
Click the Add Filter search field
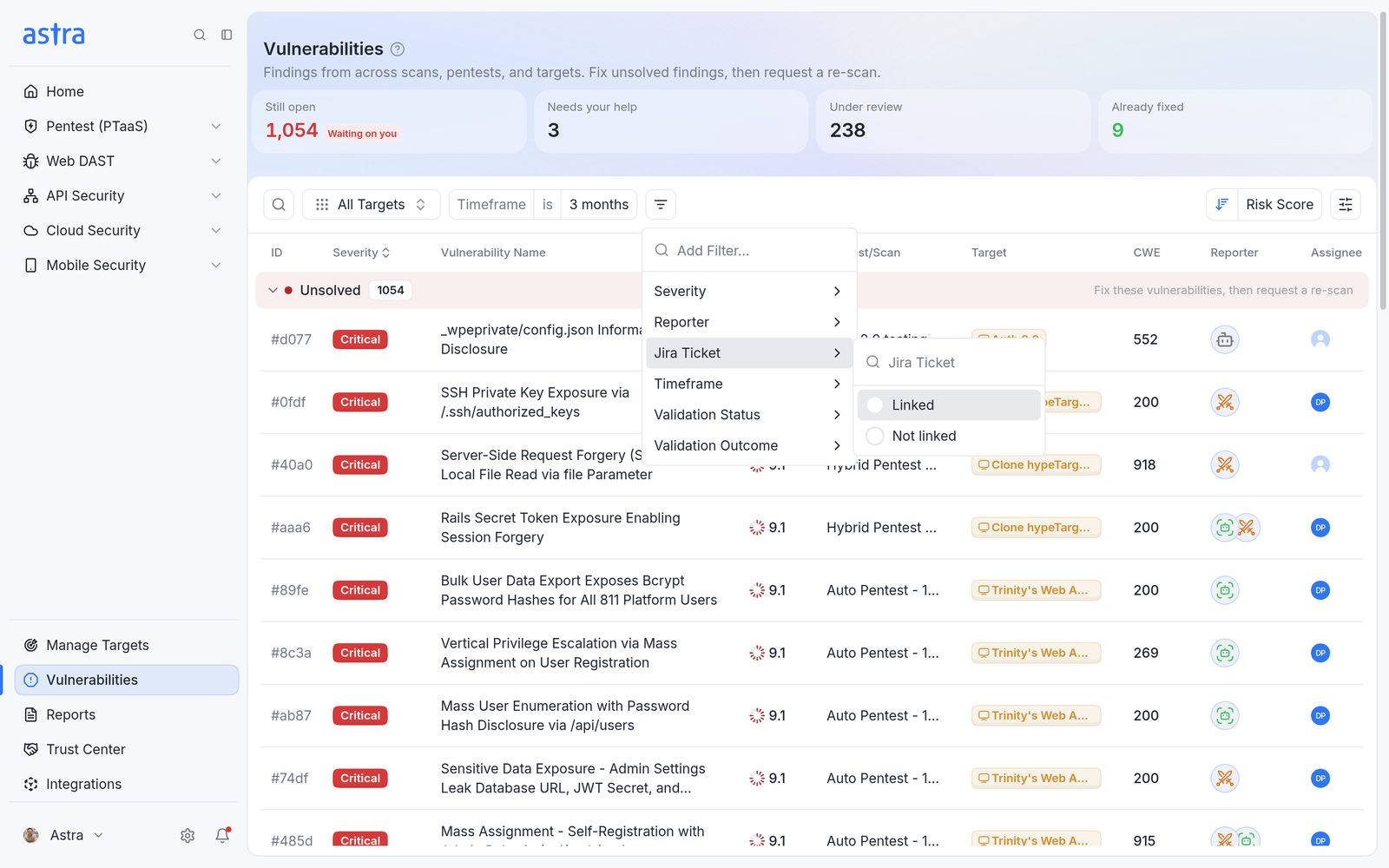tap(749, 251)
